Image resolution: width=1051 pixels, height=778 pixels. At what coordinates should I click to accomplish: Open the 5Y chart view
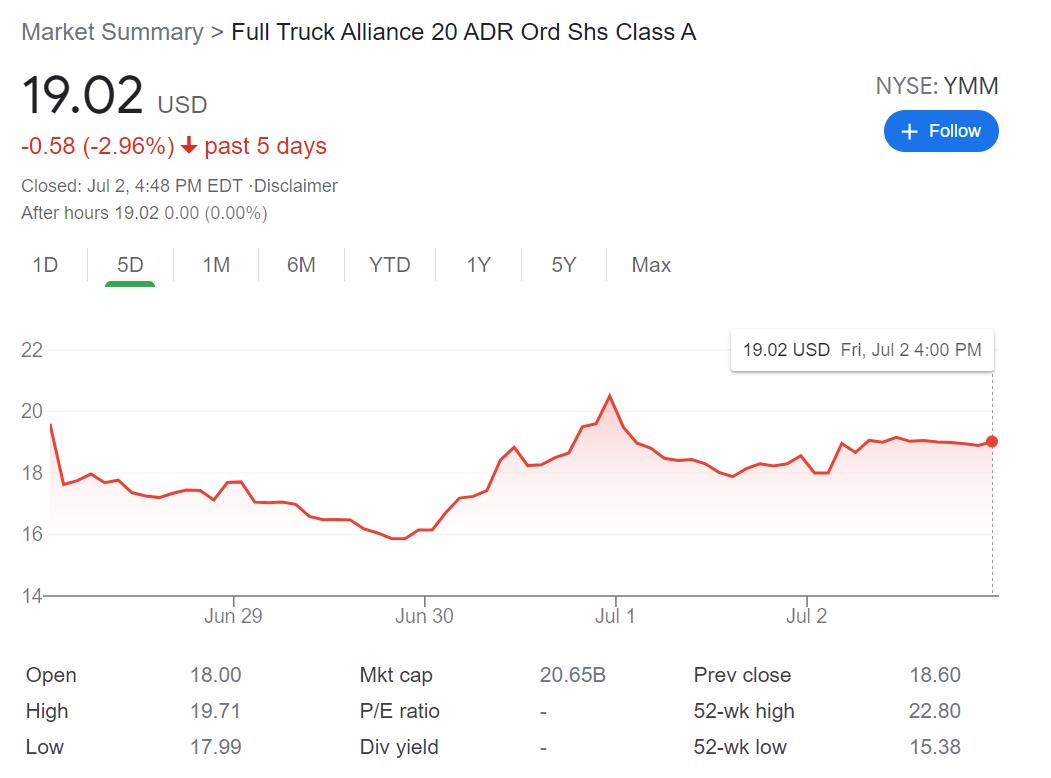[x=564, y=265]
